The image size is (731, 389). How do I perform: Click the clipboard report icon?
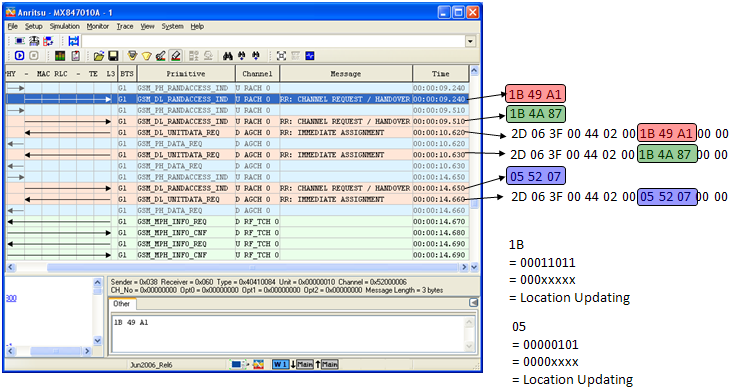tap(75, 56)
